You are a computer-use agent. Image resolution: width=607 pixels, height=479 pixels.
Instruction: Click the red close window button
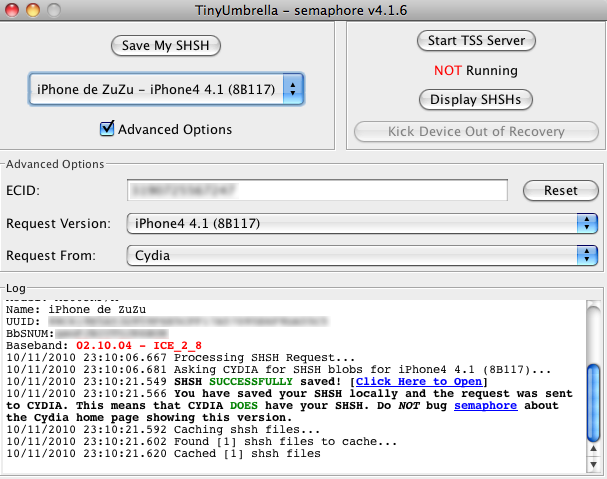pyautogui.click(x=12, y=10)
